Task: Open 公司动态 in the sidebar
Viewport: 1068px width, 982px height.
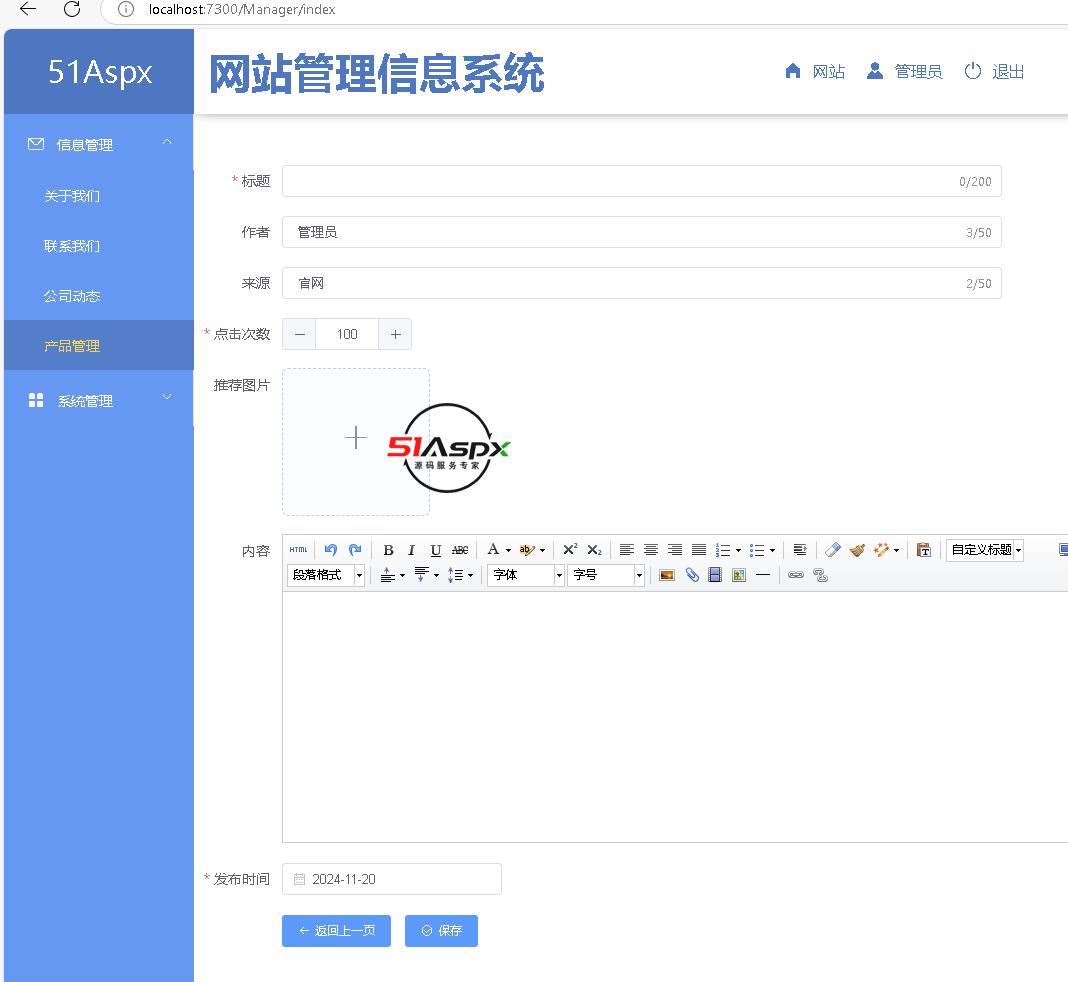Action: [x=72, y=296]
